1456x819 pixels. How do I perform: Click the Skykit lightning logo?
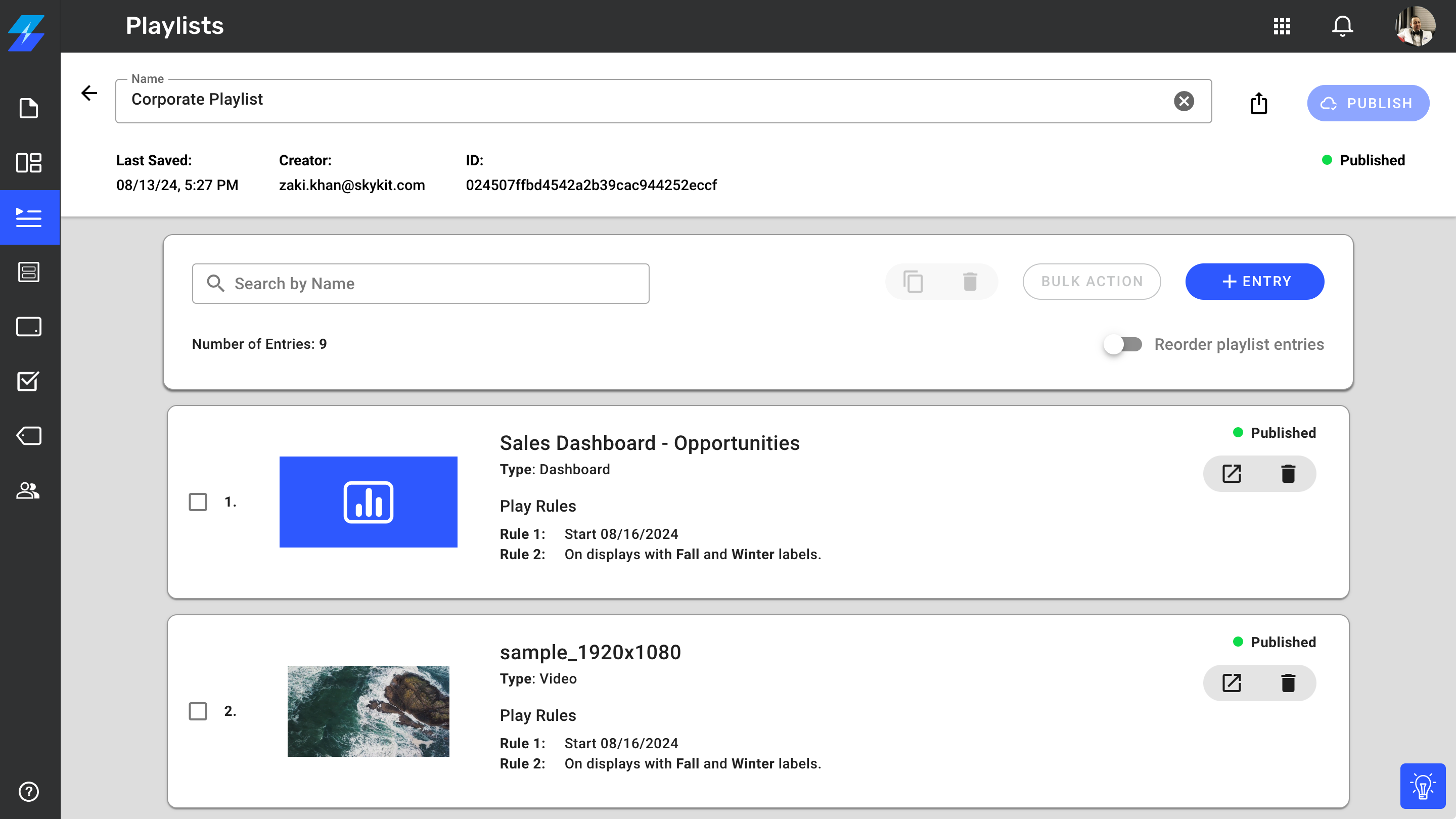tap(27, 33)
